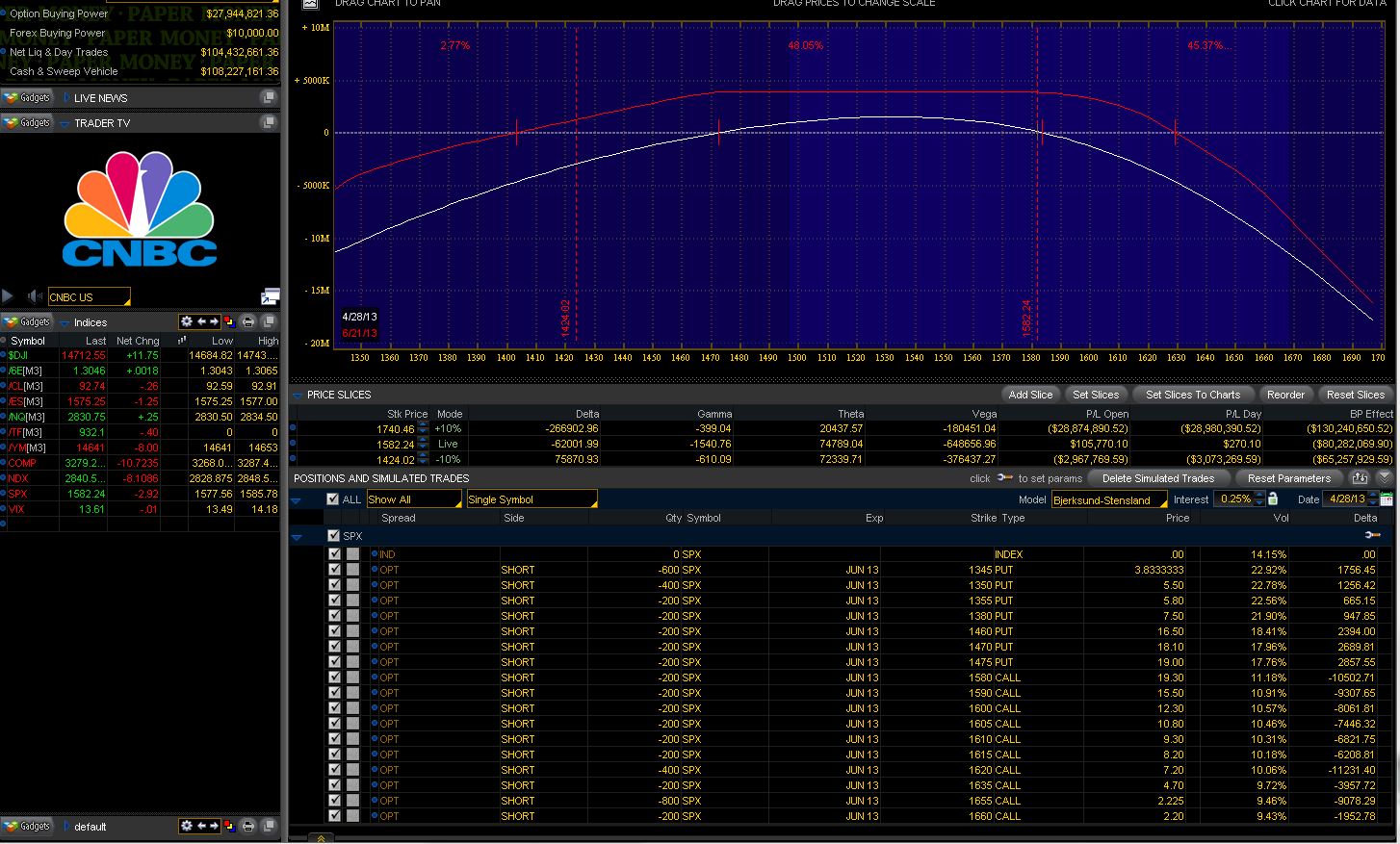Click the Reset Parameters button
Viewport: 1400px width, 844px height.
(1288, 478)
